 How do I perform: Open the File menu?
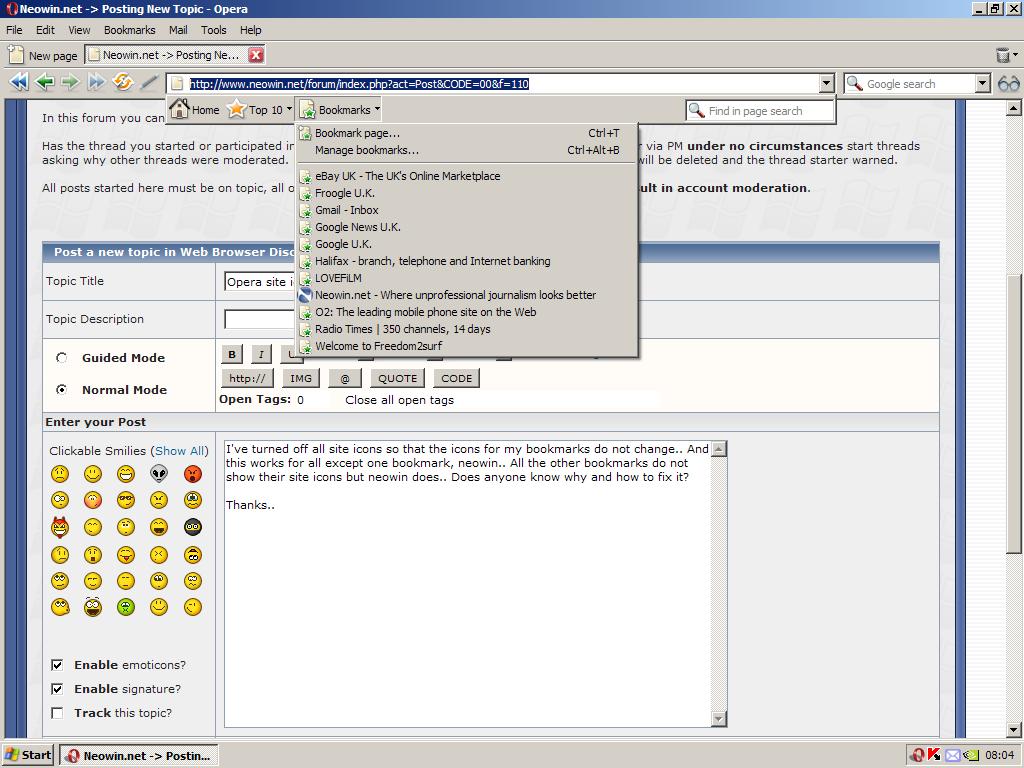[x=14, y=30]
